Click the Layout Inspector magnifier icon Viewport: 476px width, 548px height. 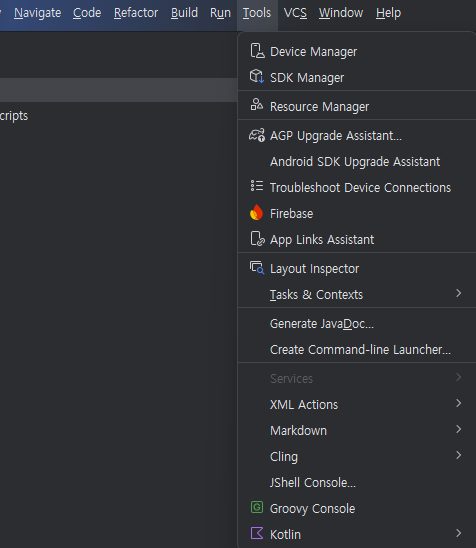point(257,268)
